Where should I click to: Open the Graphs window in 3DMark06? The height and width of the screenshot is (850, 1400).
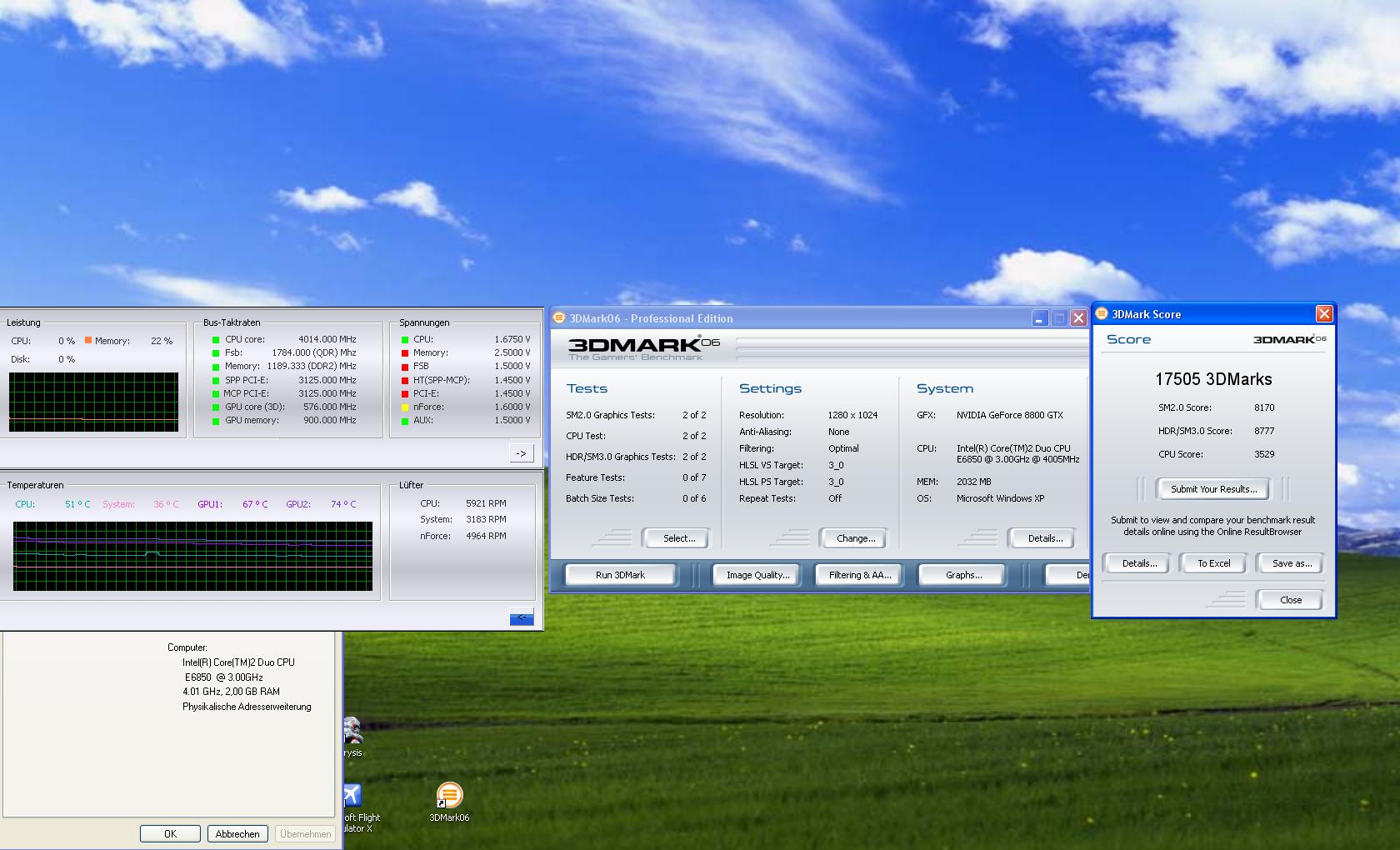coord(963,575)
